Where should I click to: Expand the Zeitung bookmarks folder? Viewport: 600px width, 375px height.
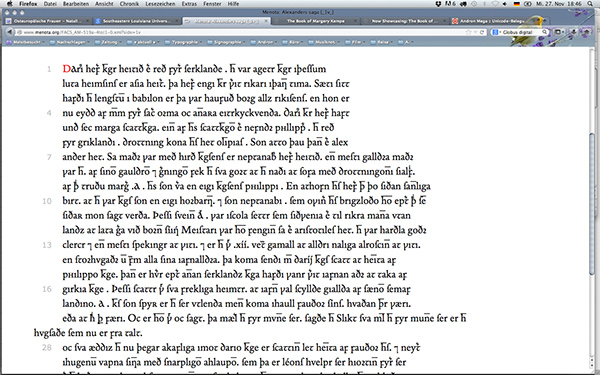108,42
